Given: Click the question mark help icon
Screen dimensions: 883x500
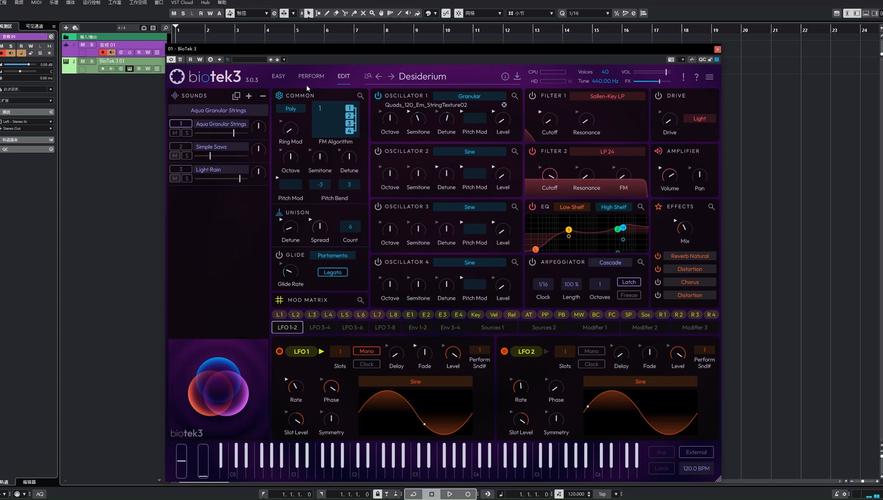Looking at the screenshot, I should coord(696,77).
